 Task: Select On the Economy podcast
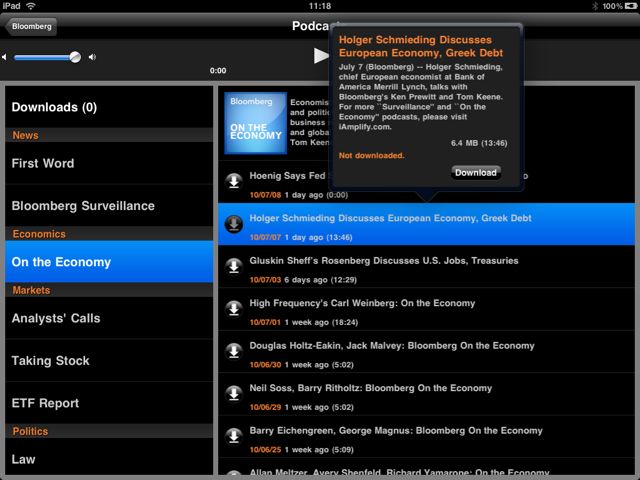pyautogui.click(x=109, y=262)
